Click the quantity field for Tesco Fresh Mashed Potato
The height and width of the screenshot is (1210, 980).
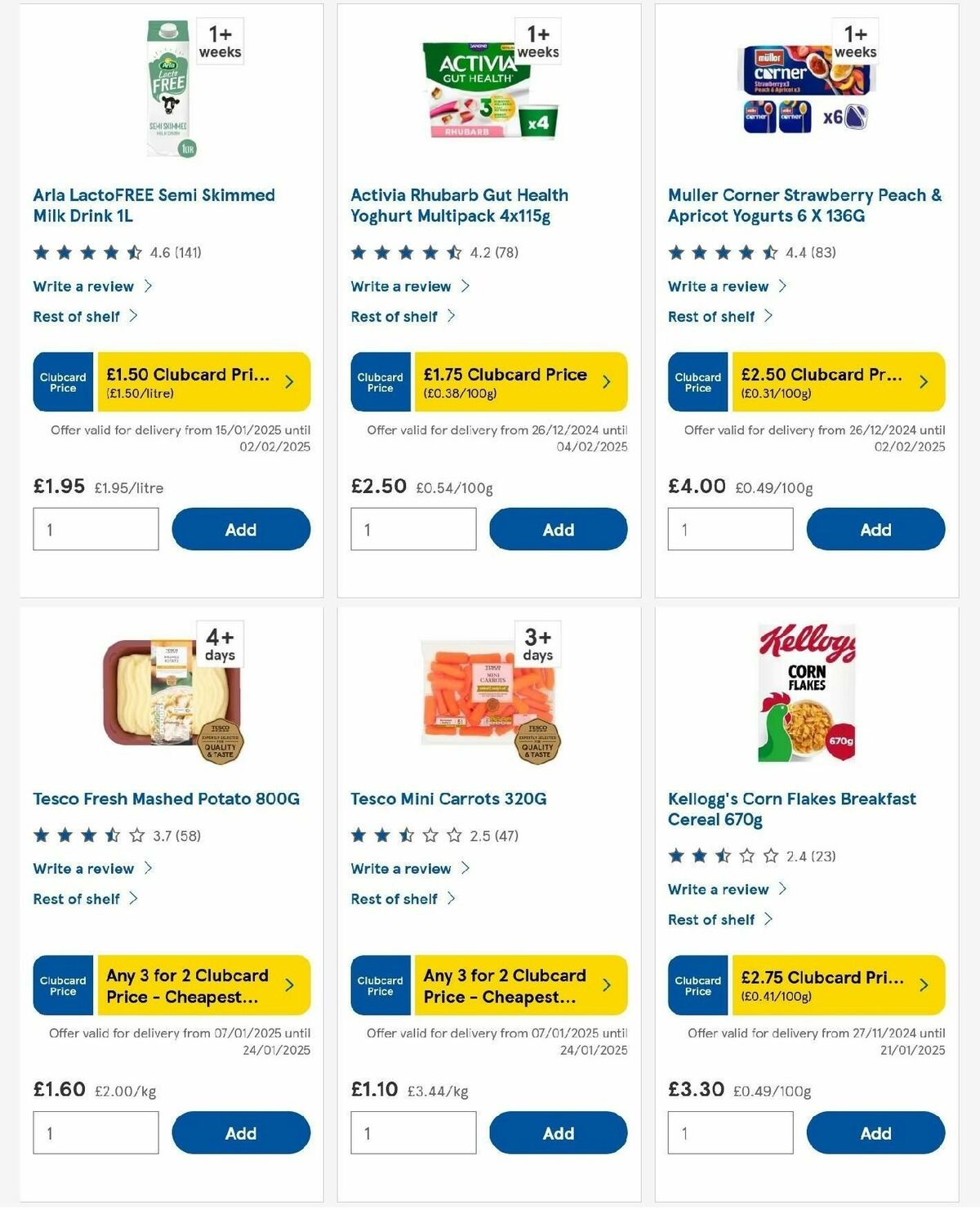click(96, 1132)
